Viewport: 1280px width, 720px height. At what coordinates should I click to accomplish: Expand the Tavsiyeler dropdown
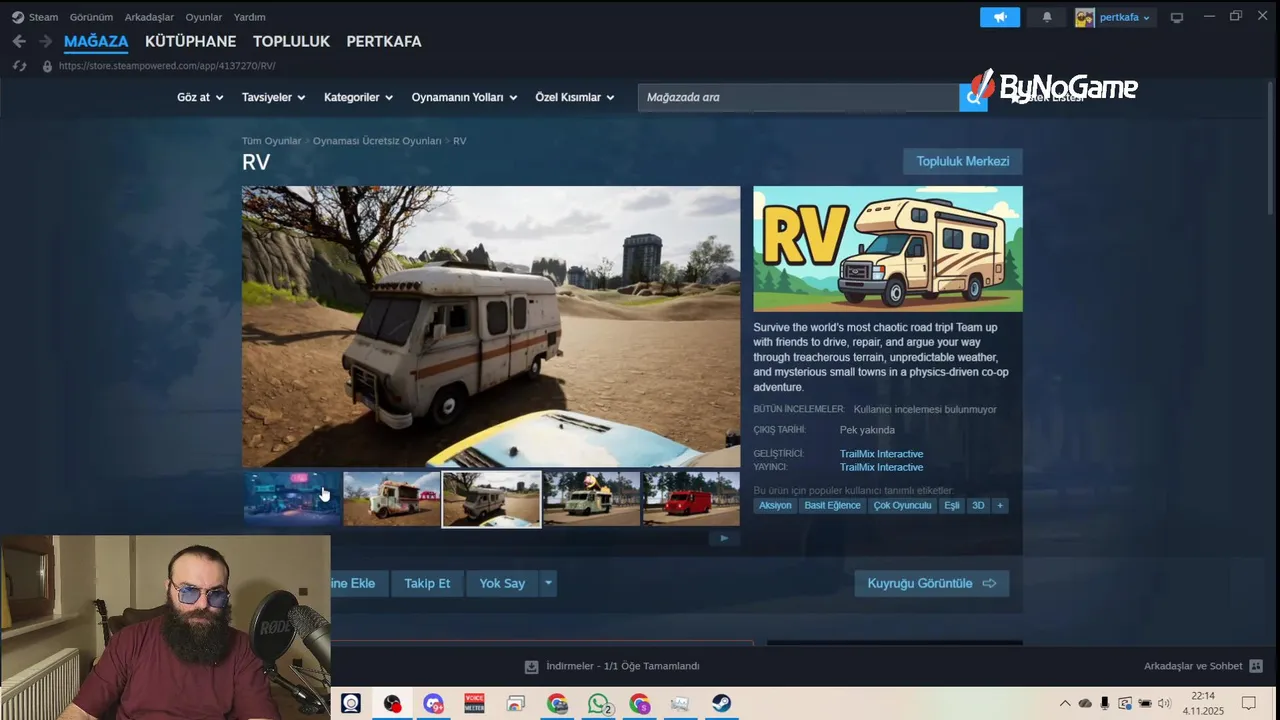[x=273, y=97]
